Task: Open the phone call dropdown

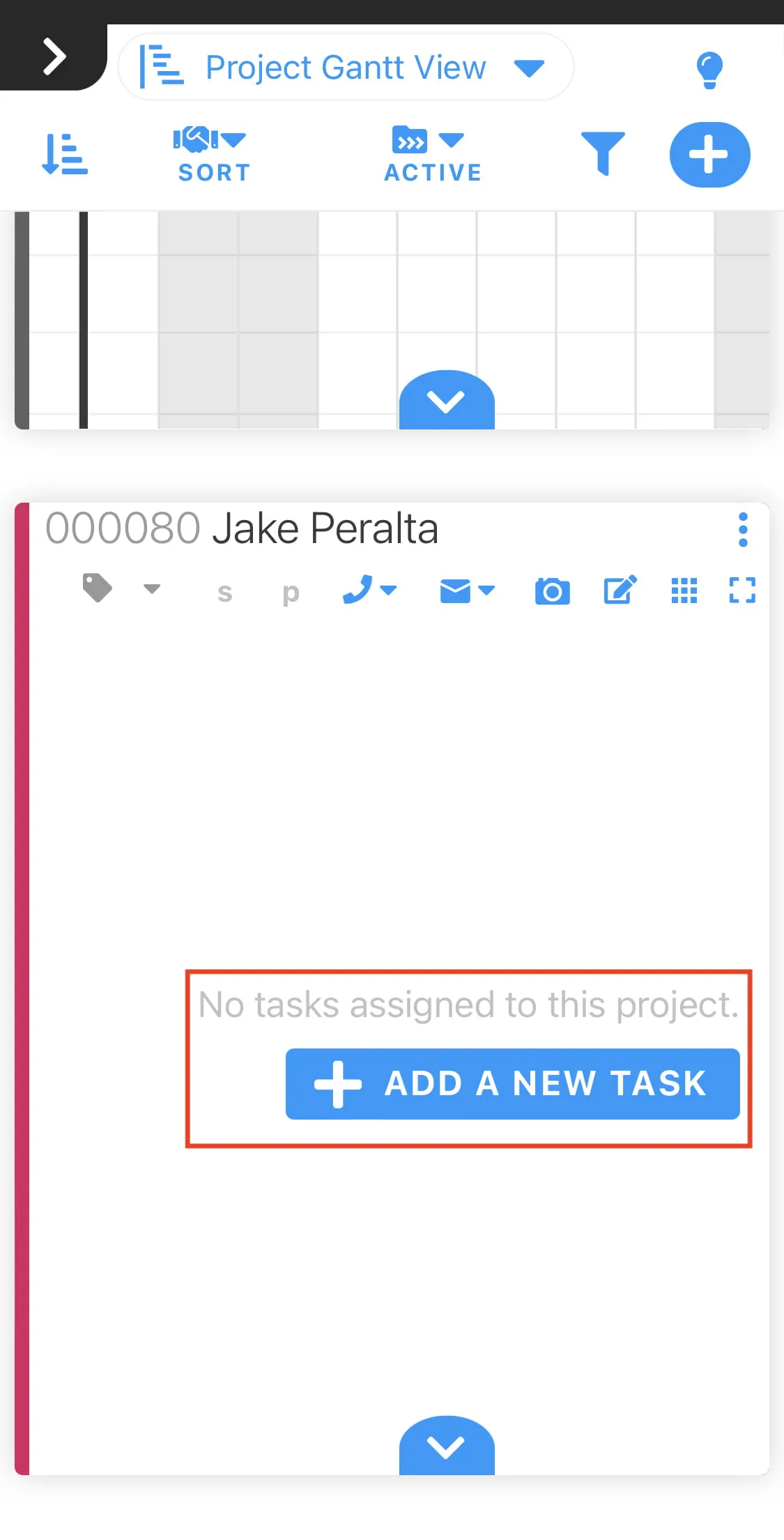Action: pyautogui.click(x=369, y=590)
